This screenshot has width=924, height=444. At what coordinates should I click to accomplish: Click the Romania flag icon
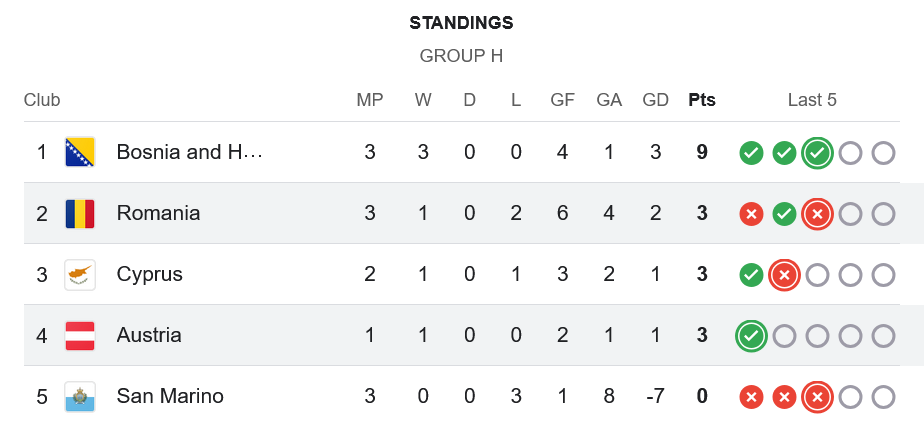pos(80,213)
